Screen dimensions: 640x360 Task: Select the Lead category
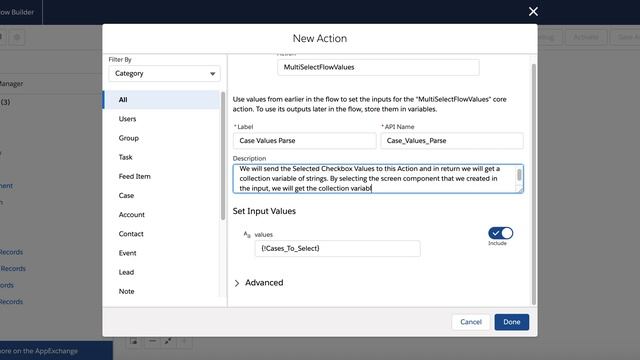161,272
